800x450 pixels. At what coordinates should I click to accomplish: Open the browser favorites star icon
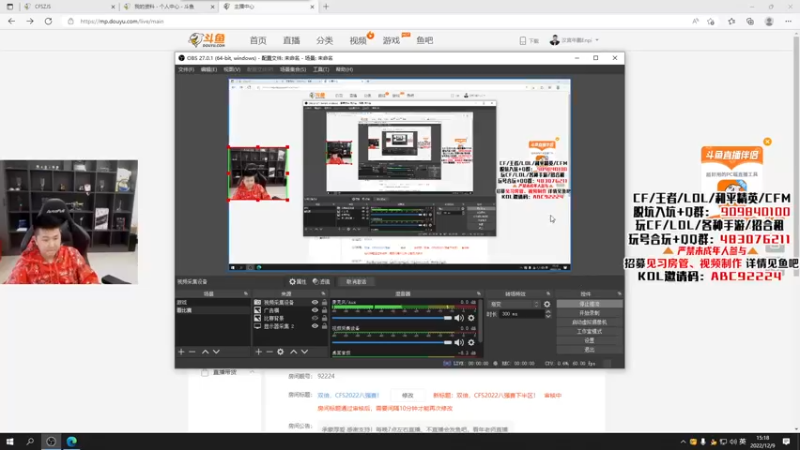coord(732,21)
